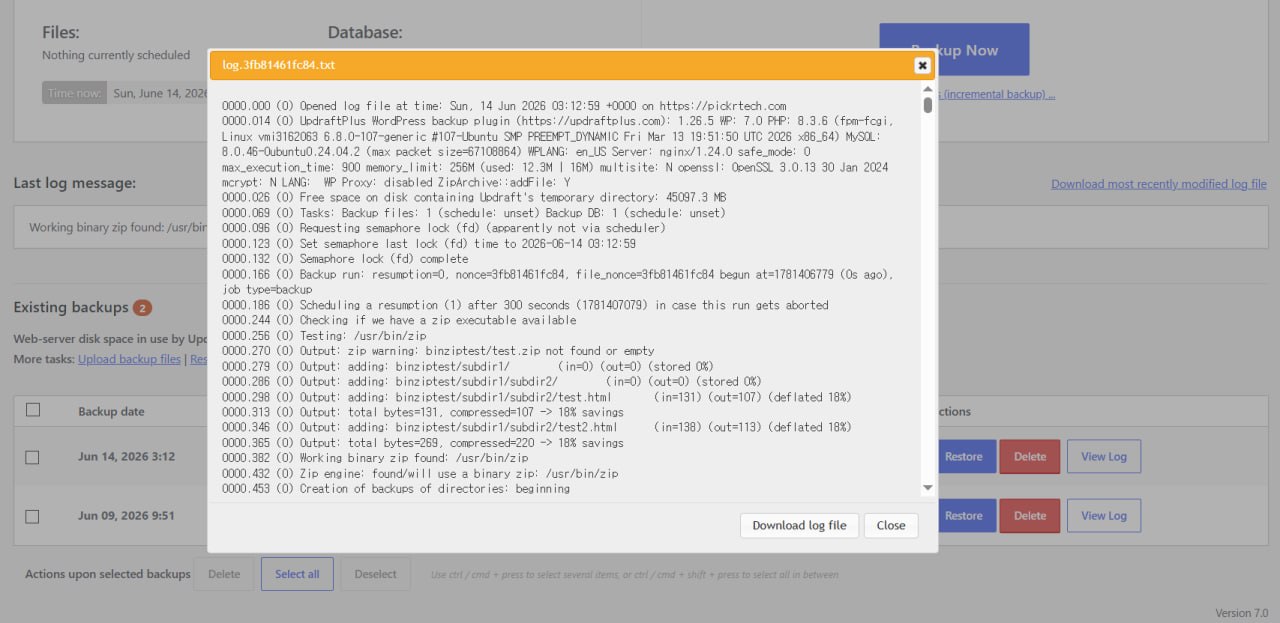Click the 'Opened log file at time' log line
The height and width of the screenshot is (623, 1280).
coord(504,106)
